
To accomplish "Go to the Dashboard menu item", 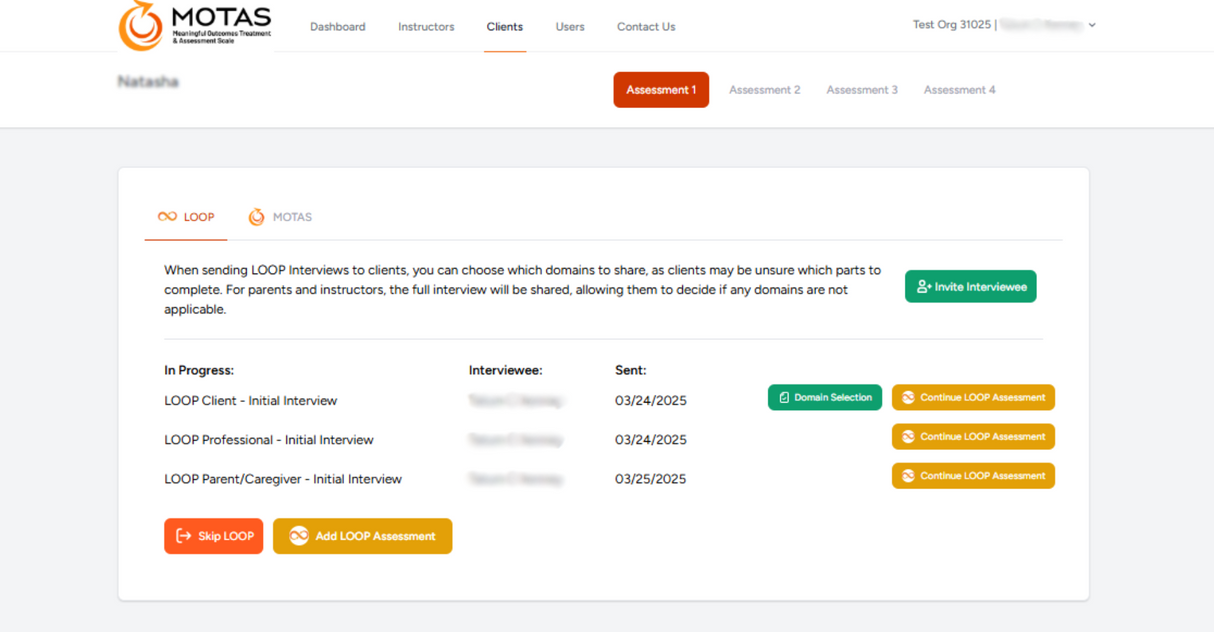I will [337, 27].
